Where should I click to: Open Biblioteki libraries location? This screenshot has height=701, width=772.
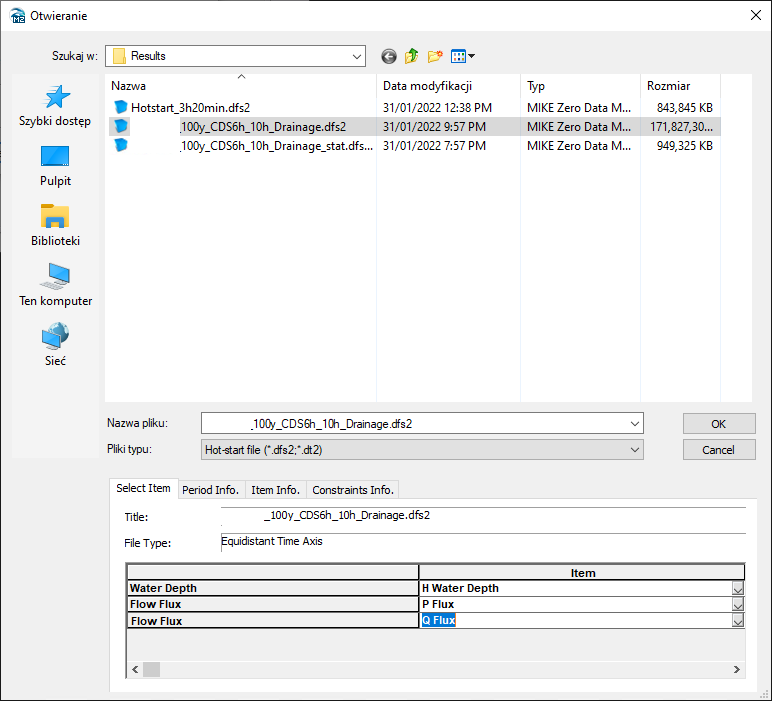[55, 226]
